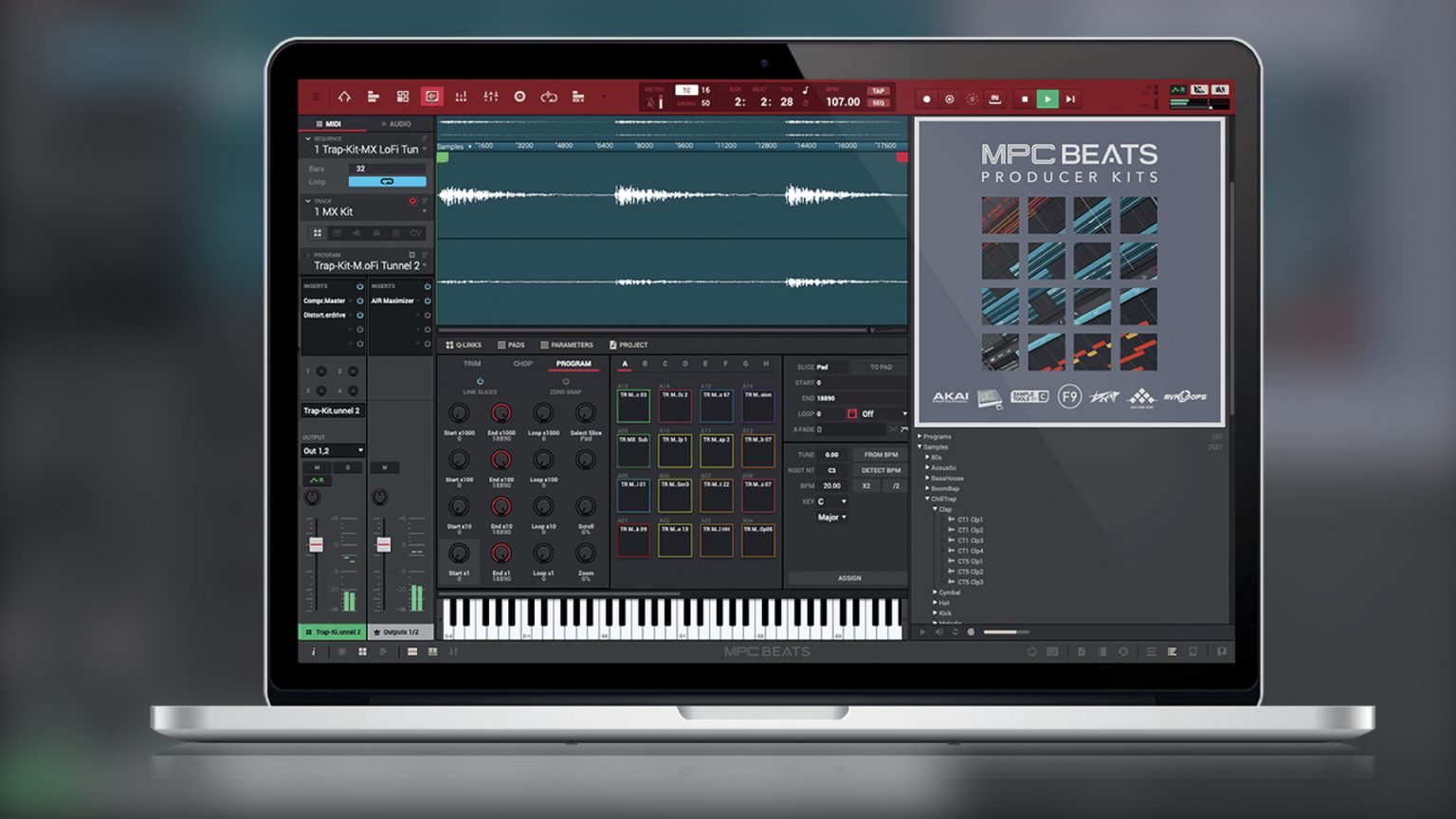Select the Sampler icon in the top toolbar
Viewport: 1456px width, 819px height.
point(433,97)
